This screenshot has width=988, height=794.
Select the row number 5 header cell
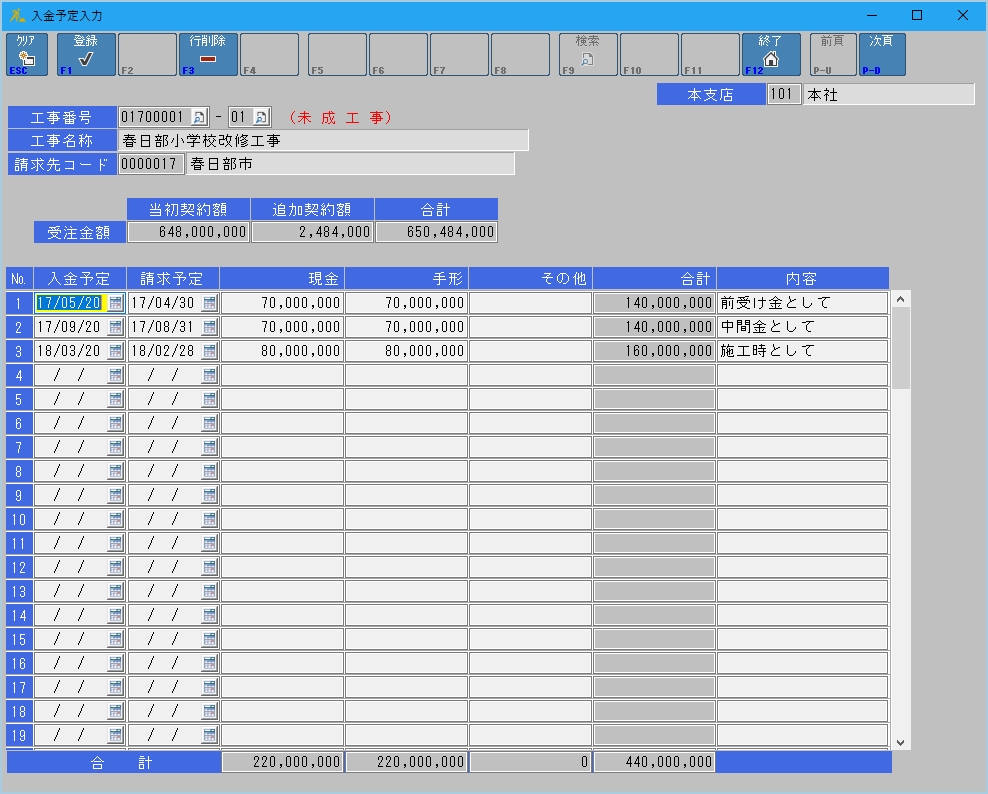tap(19, 399)
